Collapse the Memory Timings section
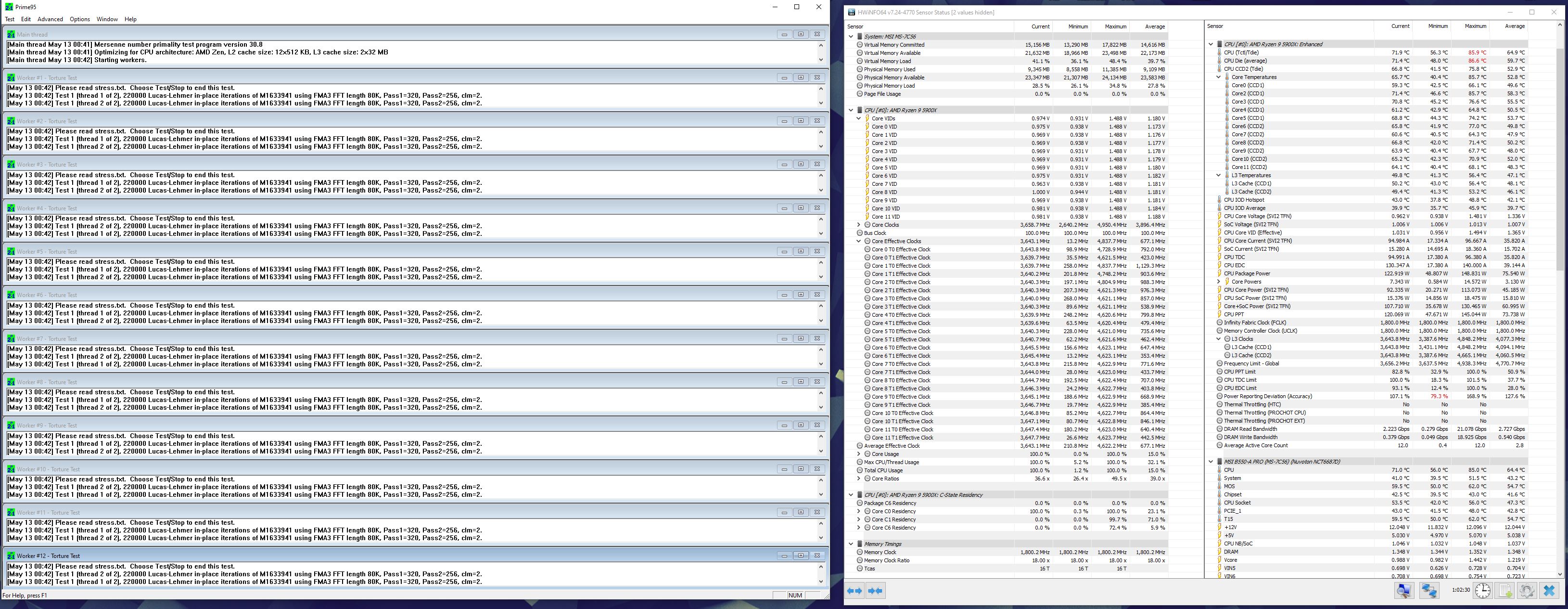 (851, 544)
